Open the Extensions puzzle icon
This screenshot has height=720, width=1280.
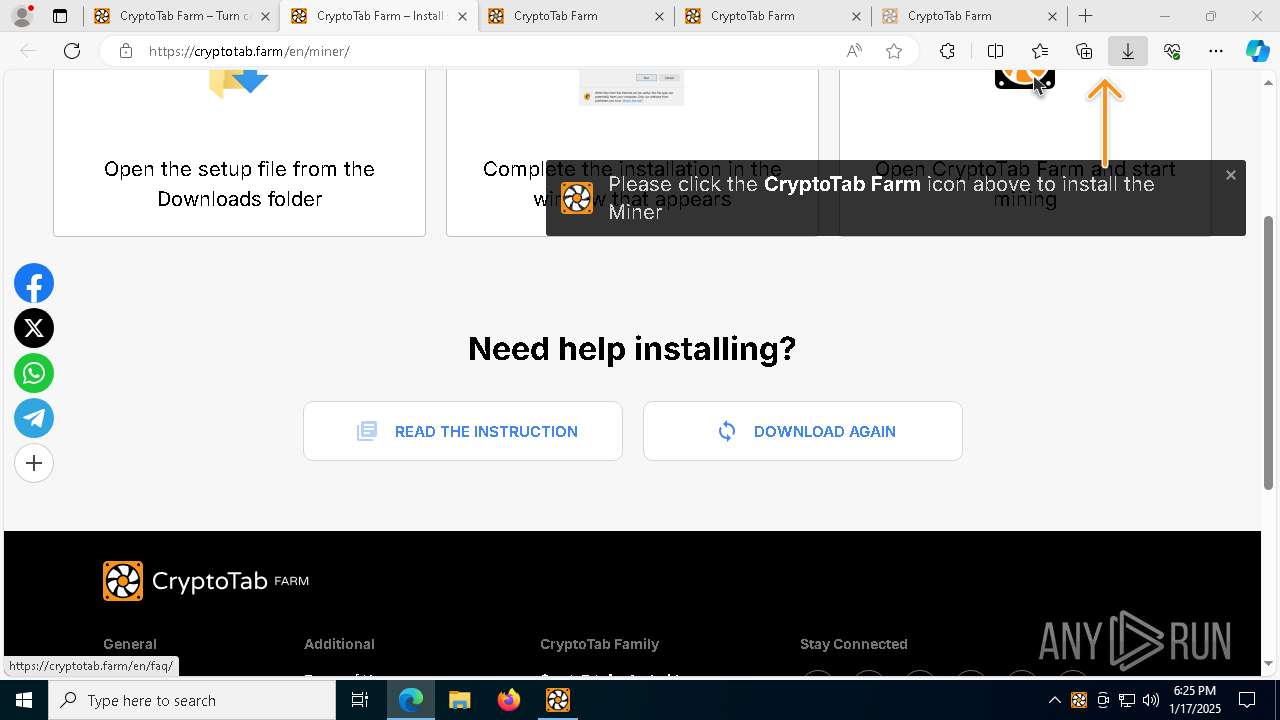click(947, 51)
